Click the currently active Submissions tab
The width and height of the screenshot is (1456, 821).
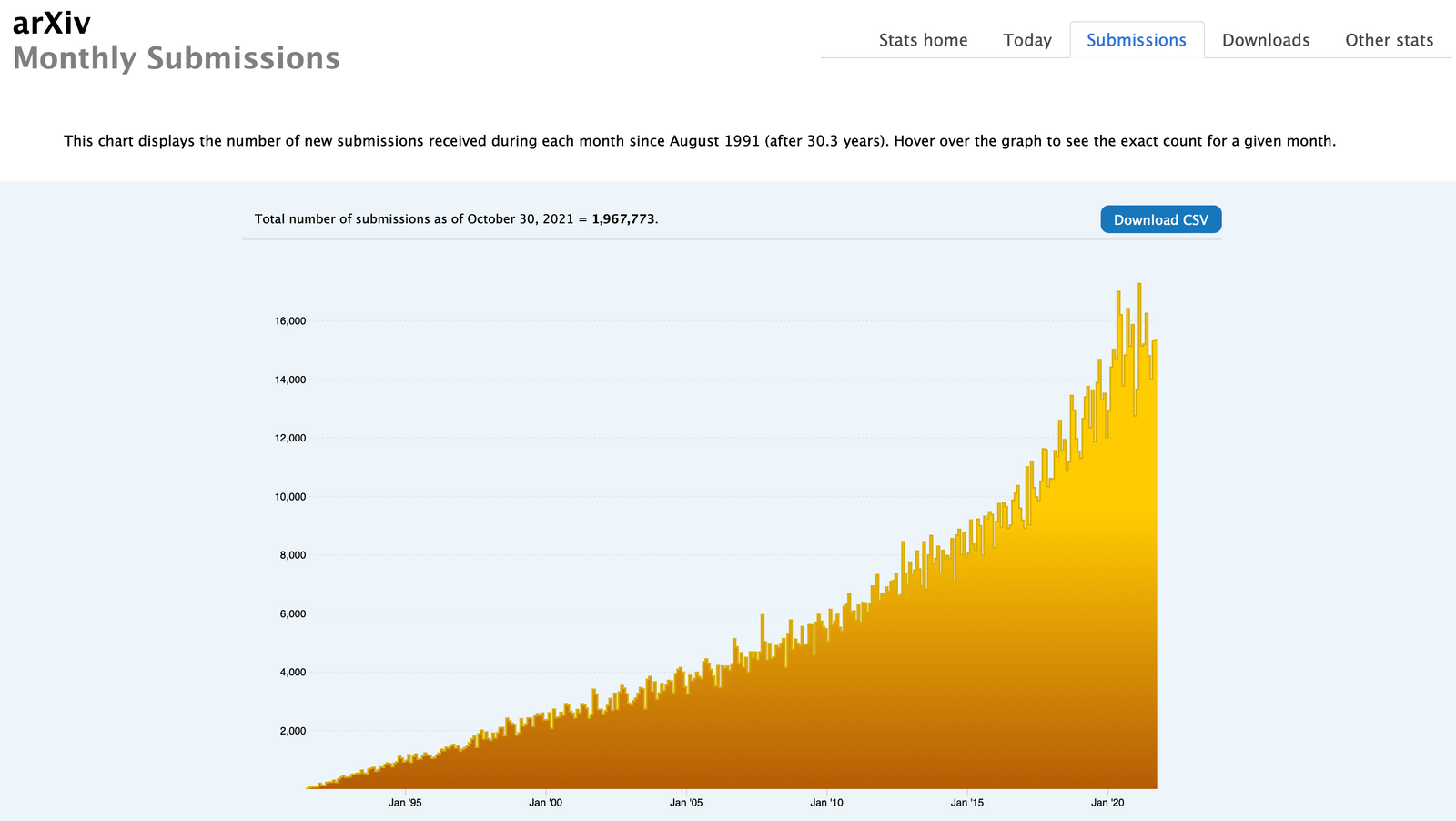(x=1137, y=40)
